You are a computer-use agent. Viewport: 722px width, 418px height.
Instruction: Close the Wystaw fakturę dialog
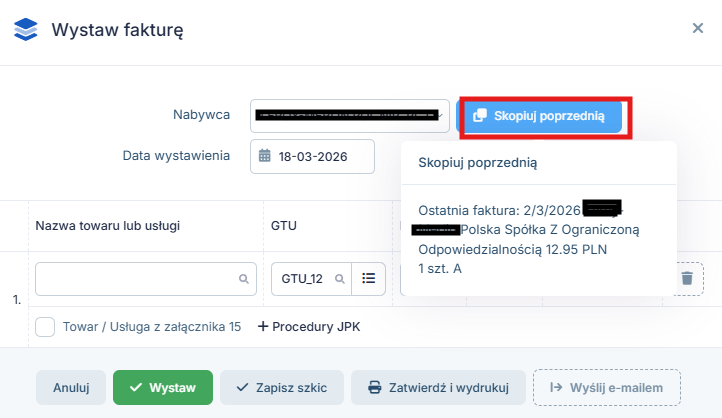[698, 28]
